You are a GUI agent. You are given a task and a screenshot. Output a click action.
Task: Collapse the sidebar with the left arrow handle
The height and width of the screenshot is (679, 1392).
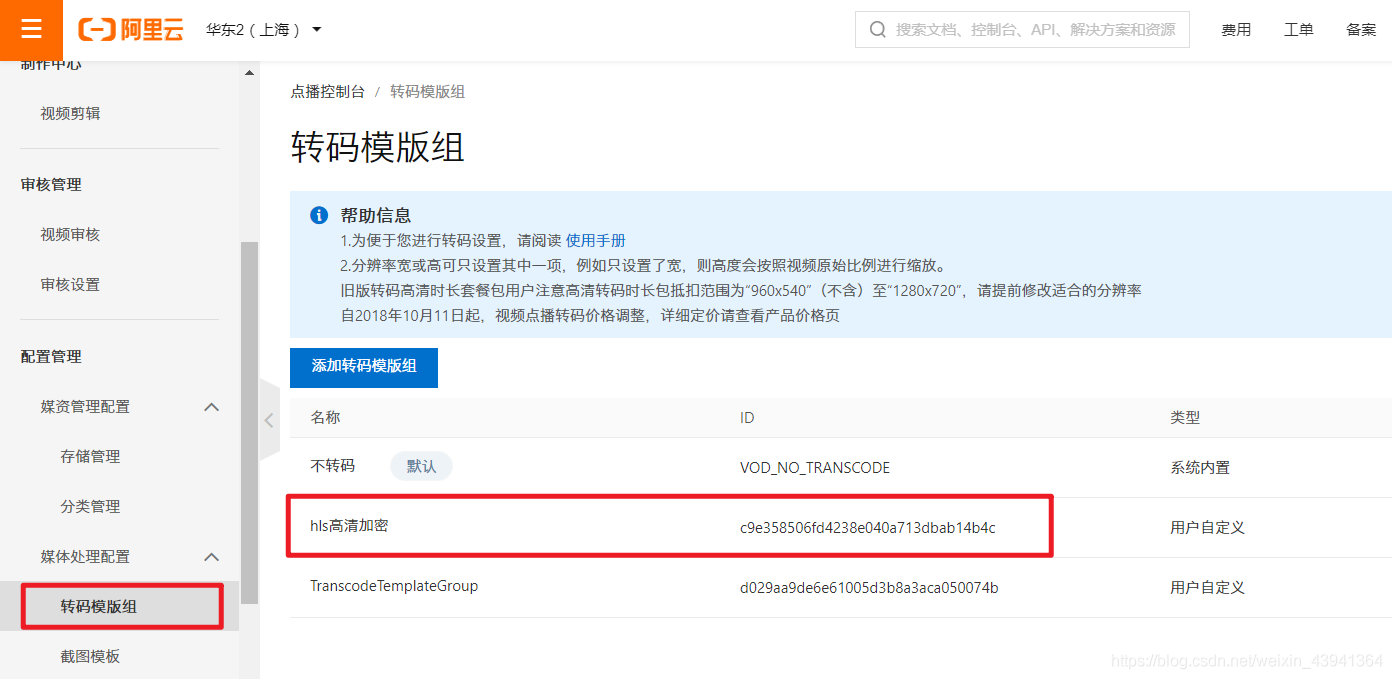tap(269, 420)
